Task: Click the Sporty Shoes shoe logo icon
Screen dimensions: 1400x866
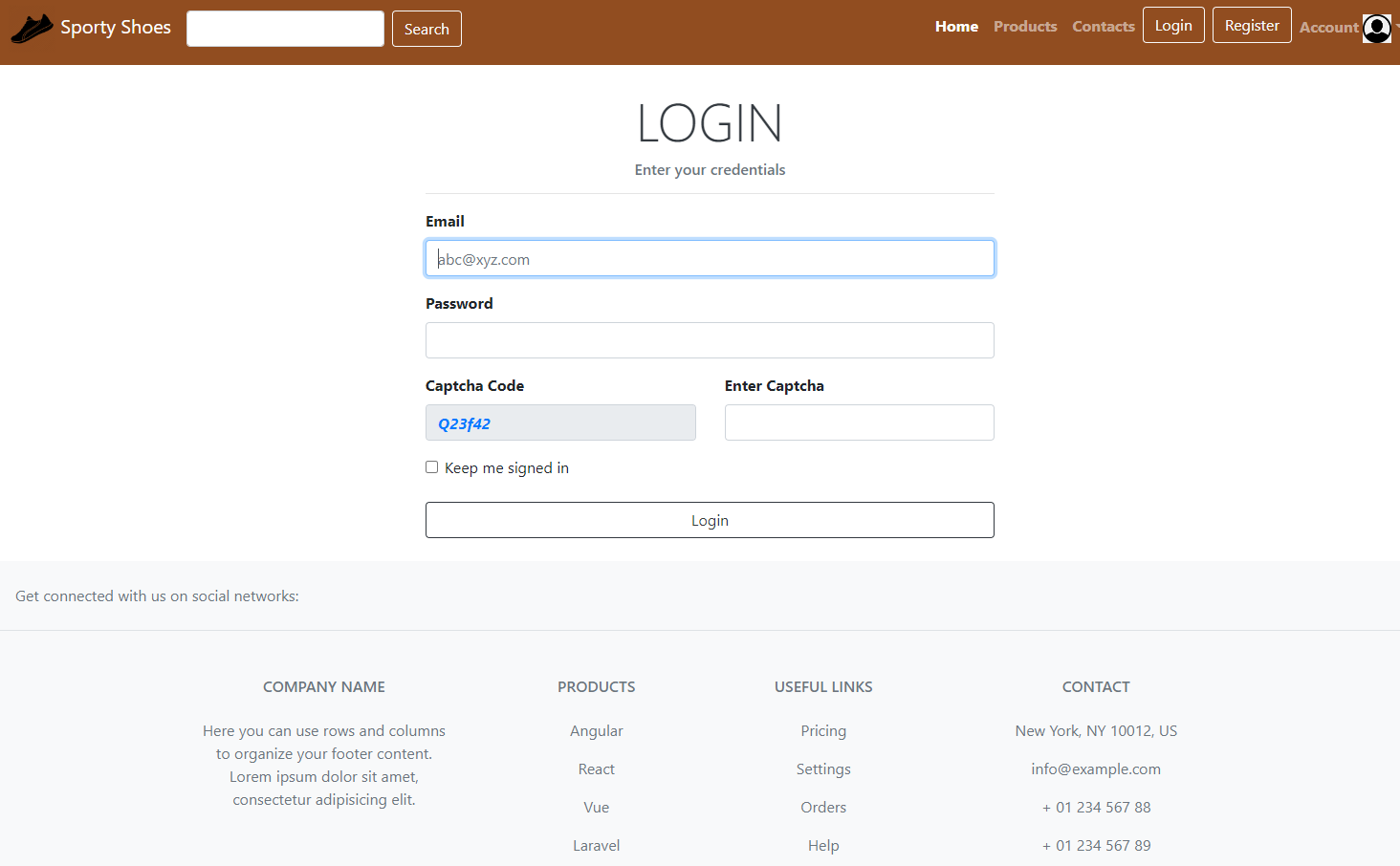Action: pyautogui.click(x=32, y=29)
